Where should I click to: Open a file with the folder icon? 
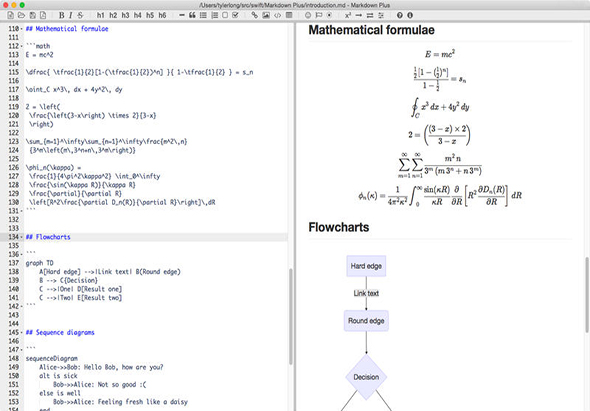tap(21, 15)
